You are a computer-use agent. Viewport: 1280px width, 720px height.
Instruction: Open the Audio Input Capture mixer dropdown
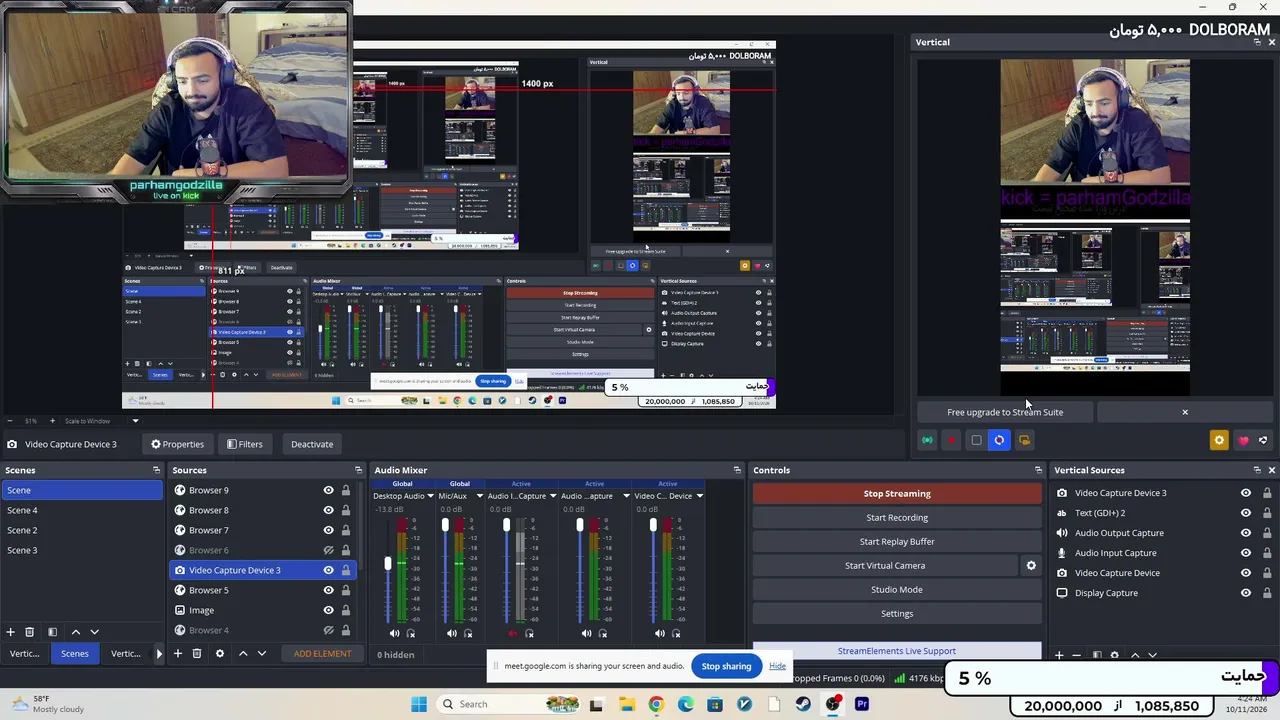(553, 496)
